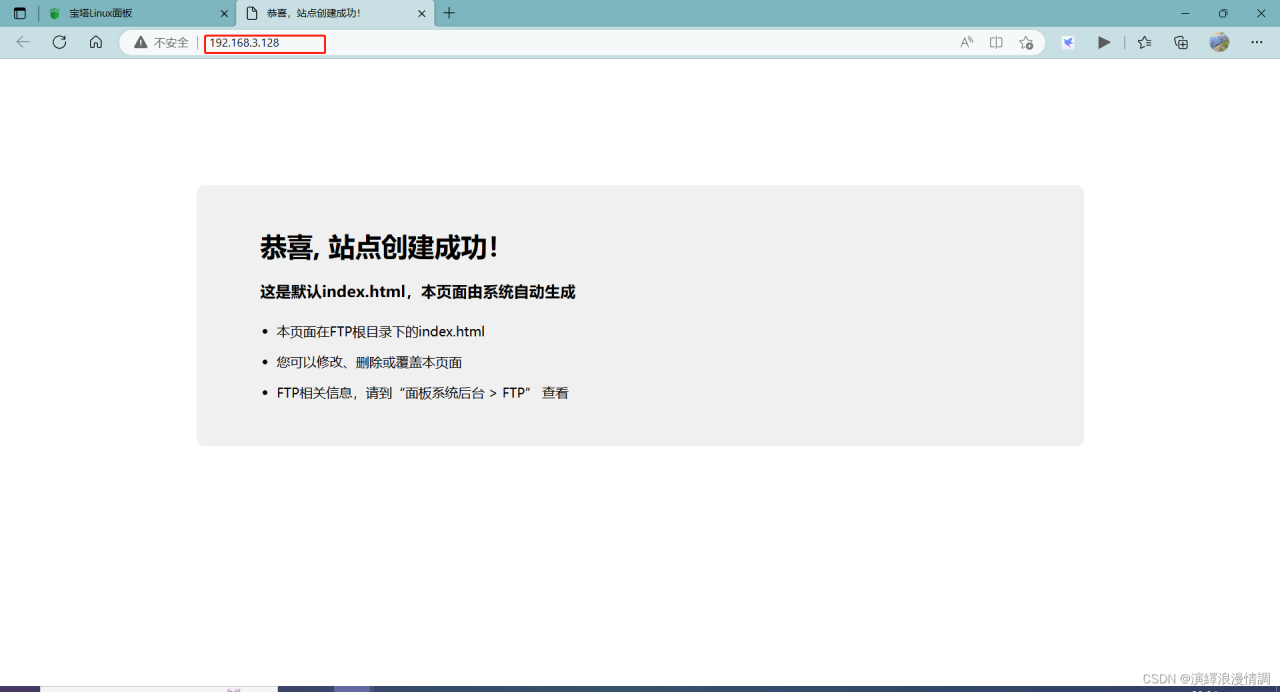This screenshot has height=692, width=1280.
Task: Select the 恭喜, 站点创建成功 tab
Action: (320, 13)
